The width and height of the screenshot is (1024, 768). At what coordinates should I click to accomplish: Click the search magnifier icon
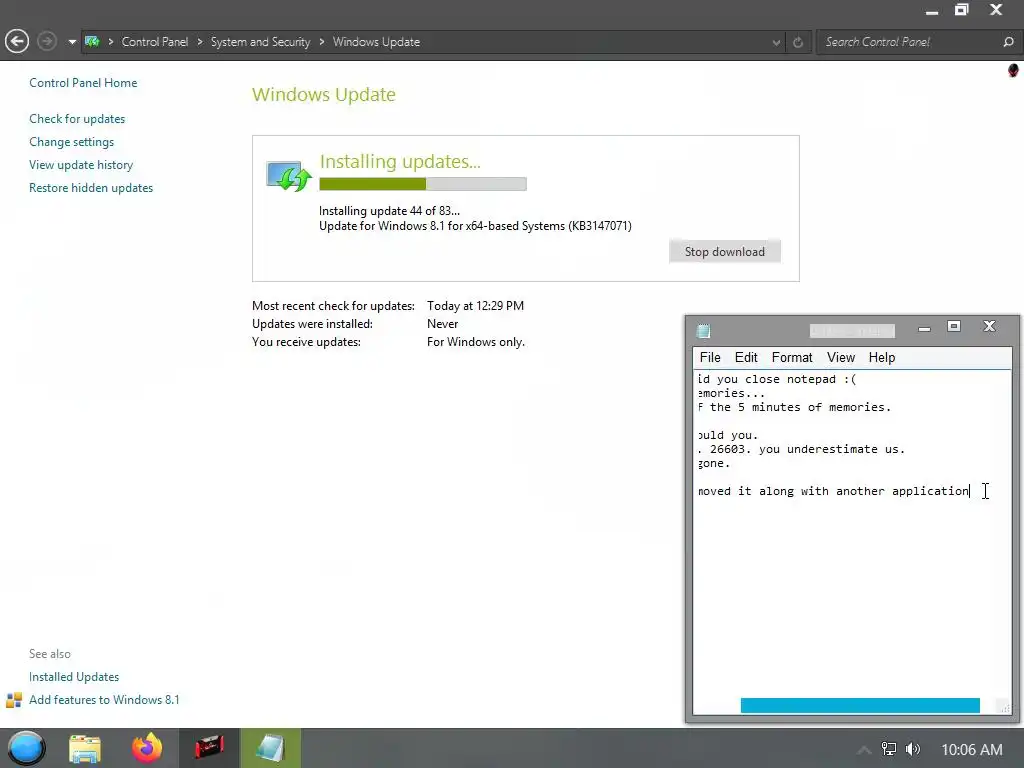1008,42
